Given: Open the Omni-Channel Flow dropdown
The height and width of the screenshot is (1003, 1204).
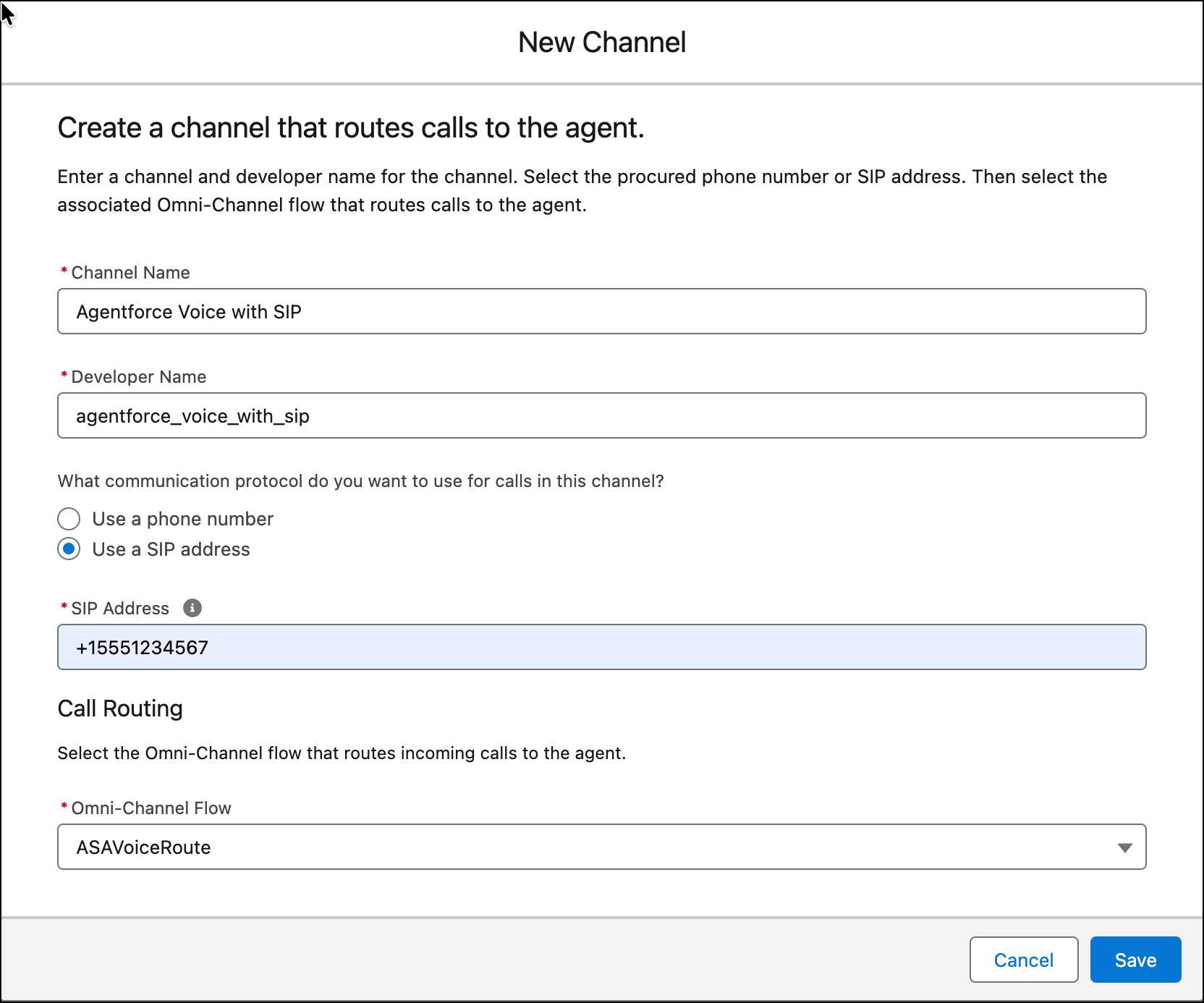Looking at the screenshot, I should [x=601, y=847].
